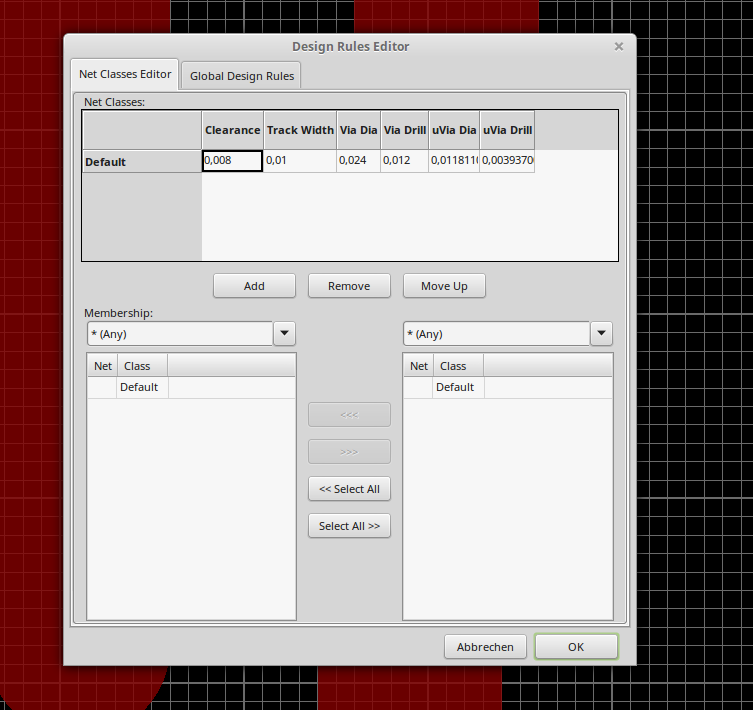The height and width of the screenshot is (710, 753).
Task: Select the uVia Dia value cell
Action: [454, 161]
